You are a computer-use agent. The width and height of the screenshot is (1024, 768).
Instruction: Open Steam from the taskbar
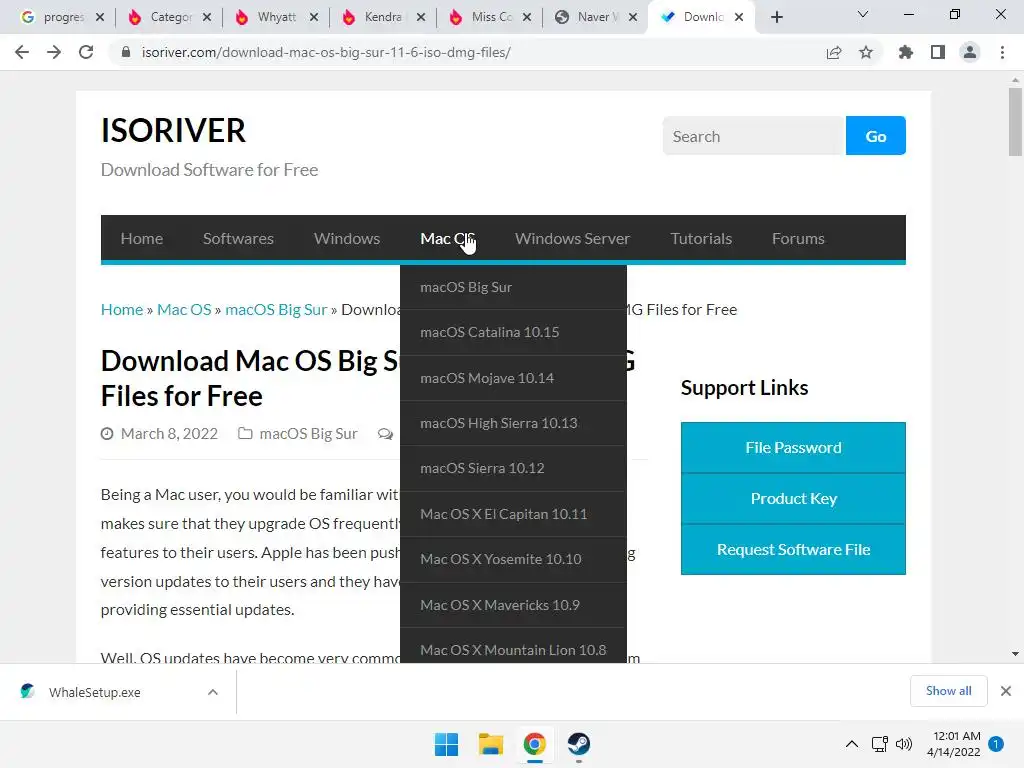[x=579, y=744]
